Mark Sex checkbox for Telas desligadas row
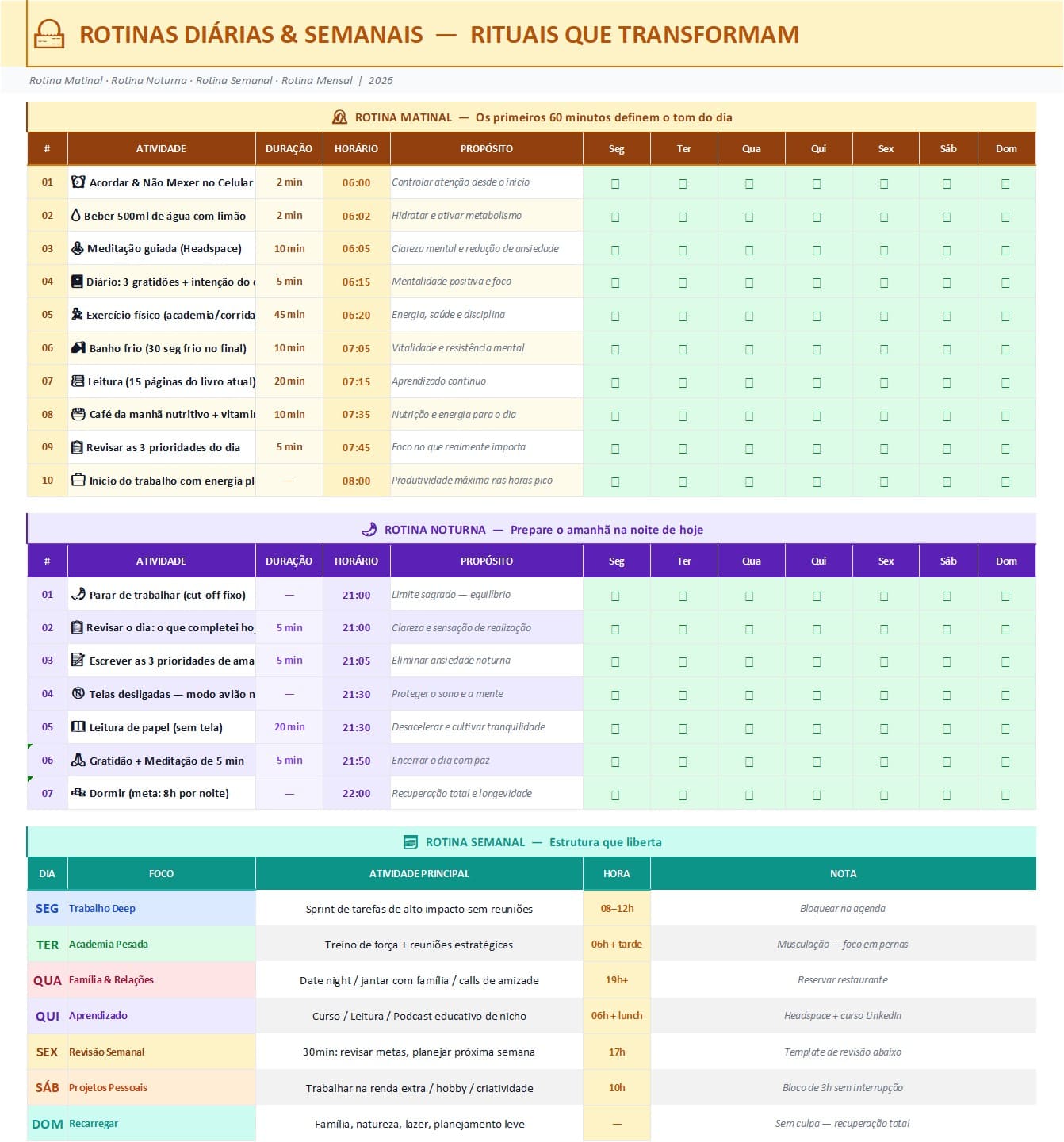This screenshot has width=1064, height=1142. point(884,695)
